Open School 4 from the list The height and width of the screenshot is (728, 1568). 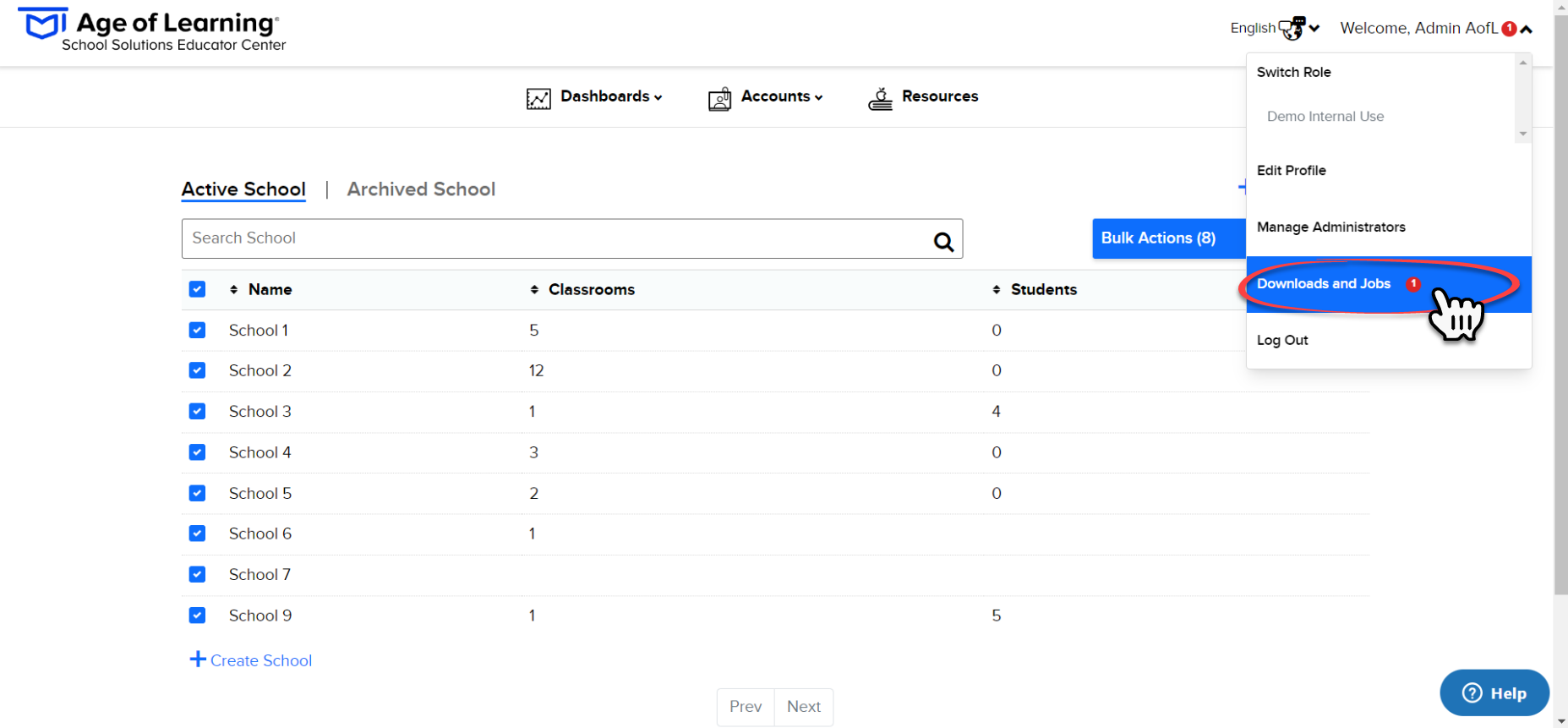pos(260,452)
